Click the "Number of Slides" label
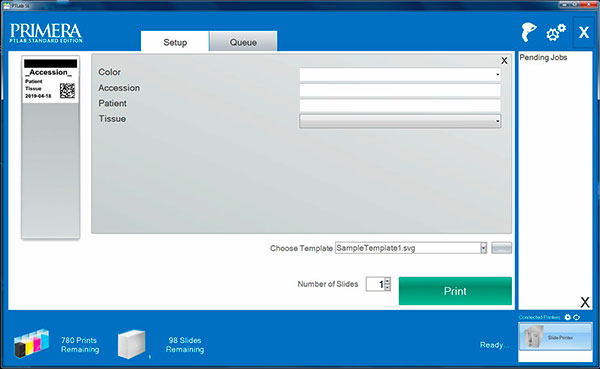This screenshot has height=369, width=600. 328,284
